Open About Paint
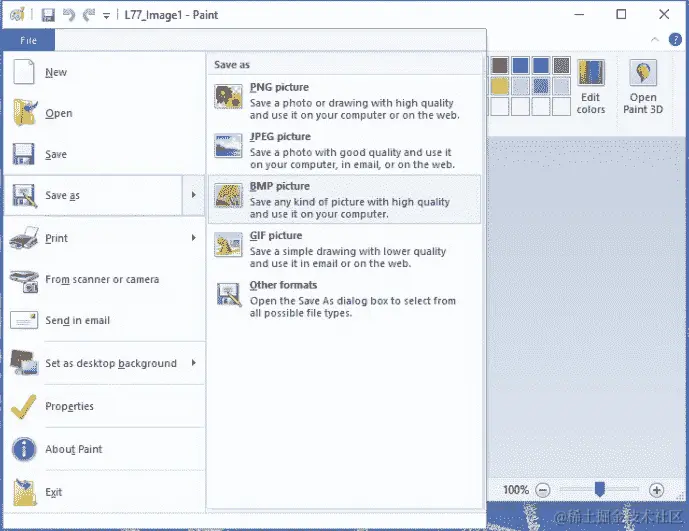The height and width of the screenshot is (531, 689). tap(104, 449)
